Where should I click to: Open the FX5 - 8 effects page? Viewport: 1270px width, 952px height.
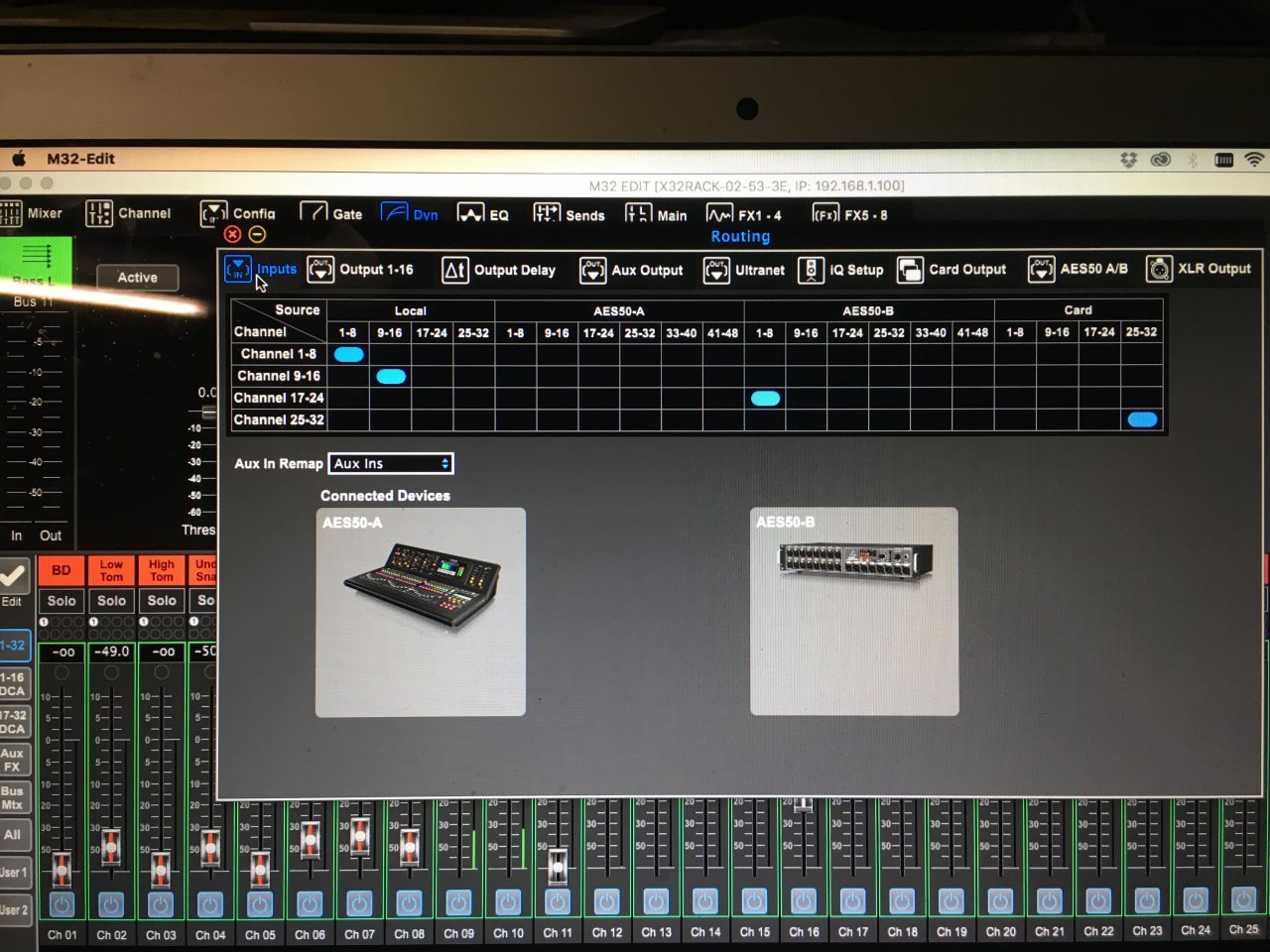coord(850,214)
